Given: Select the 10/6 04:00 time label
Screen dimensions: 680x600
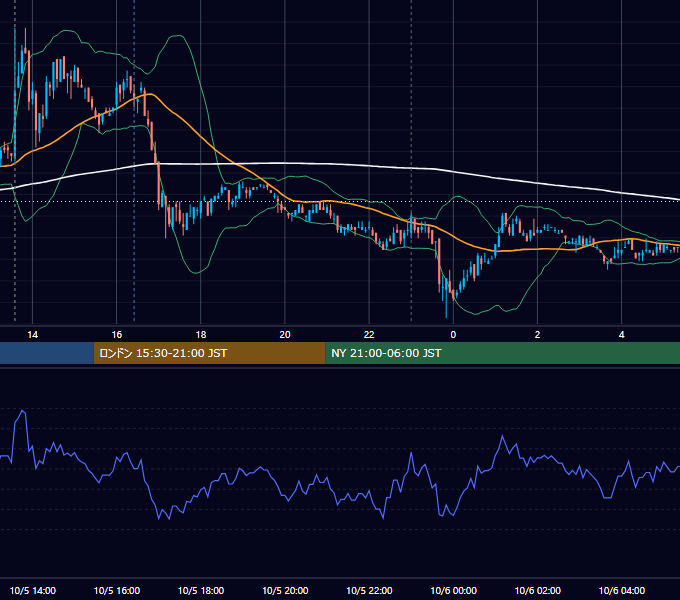Looking at the screenshot, I should (621, 590).
